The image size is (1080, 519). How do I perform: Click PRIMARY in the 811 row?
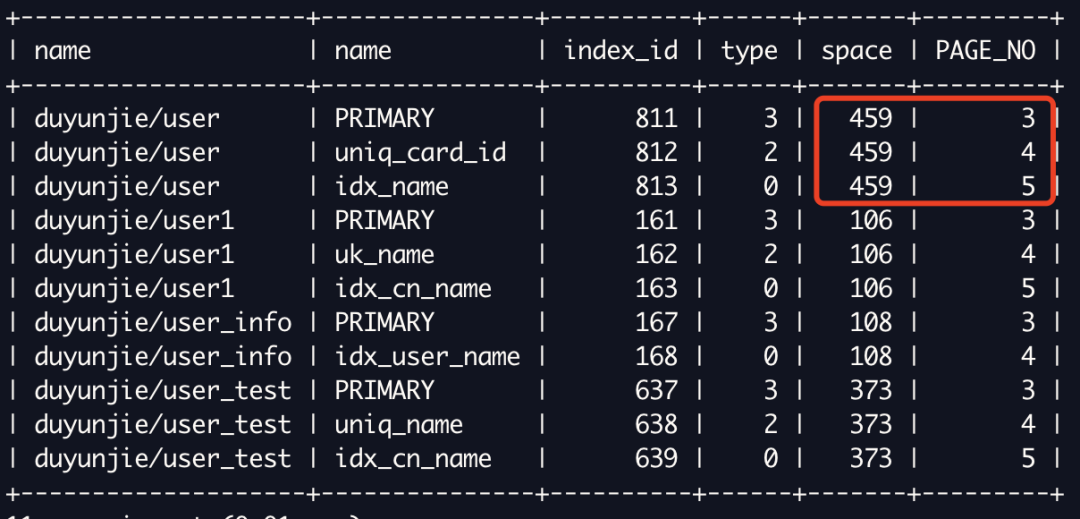click(384, 118)
